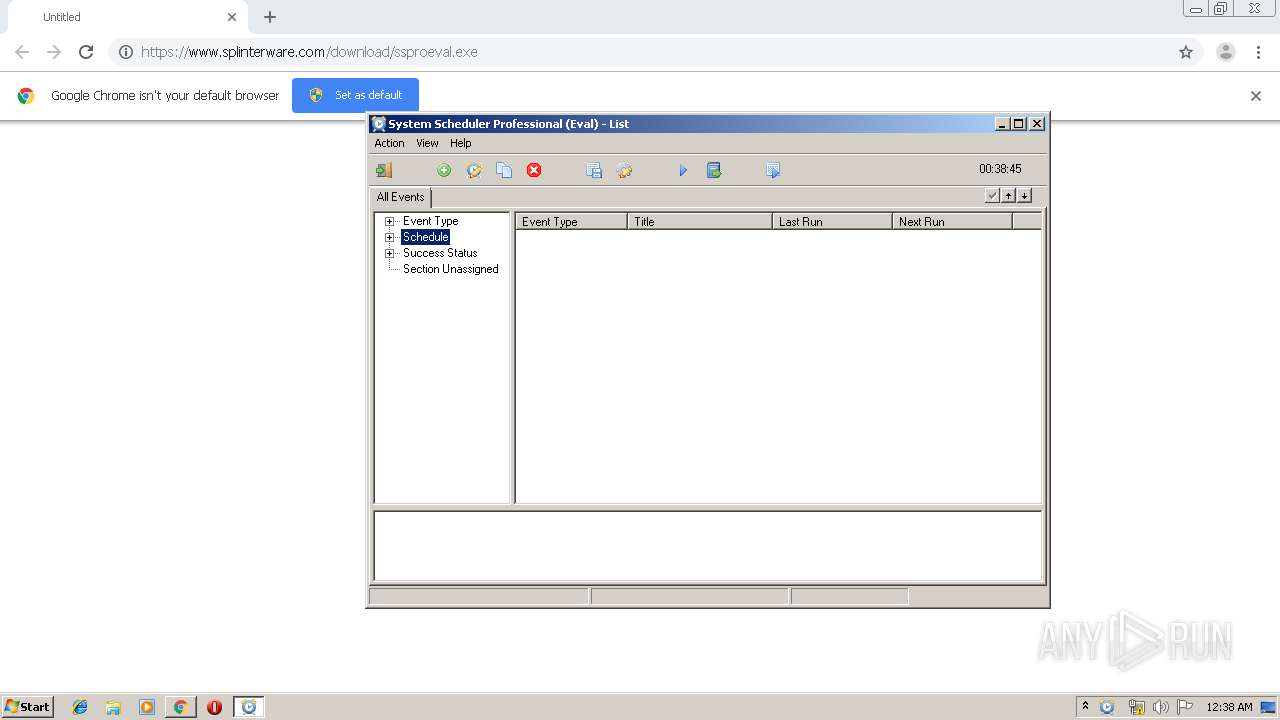
Task: Add a new event with green plus
Action: pyautogui.click(x=444, y=170)
